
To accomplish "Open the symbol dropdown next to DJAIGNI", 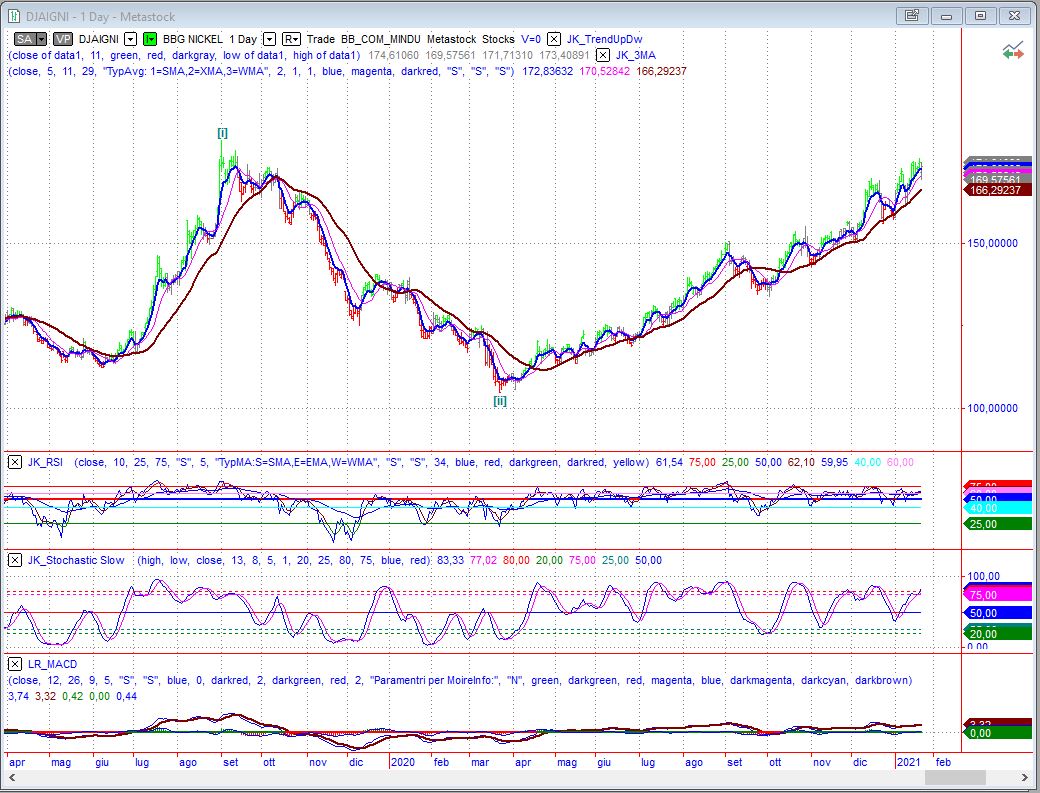I will (x=131, y=39).
